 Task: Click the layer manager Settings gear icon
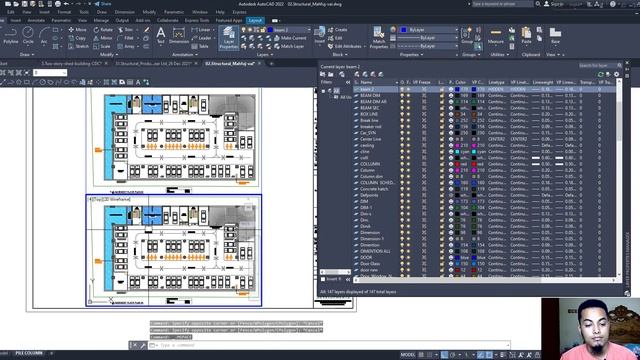(616, 74)
